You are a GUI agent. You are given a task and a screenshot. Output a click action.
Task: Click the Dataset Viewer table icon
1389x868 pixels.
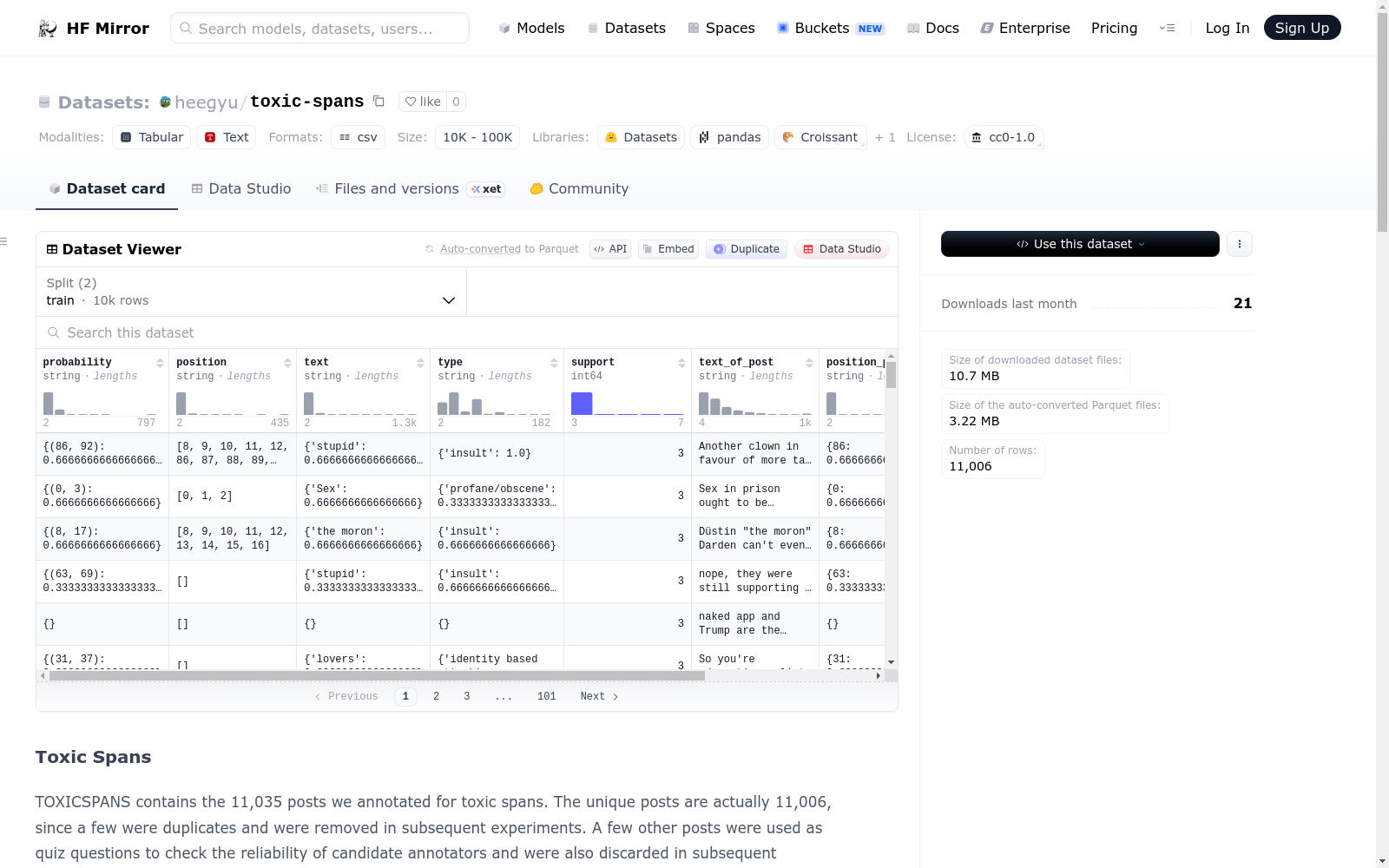[x=52, y=249]
